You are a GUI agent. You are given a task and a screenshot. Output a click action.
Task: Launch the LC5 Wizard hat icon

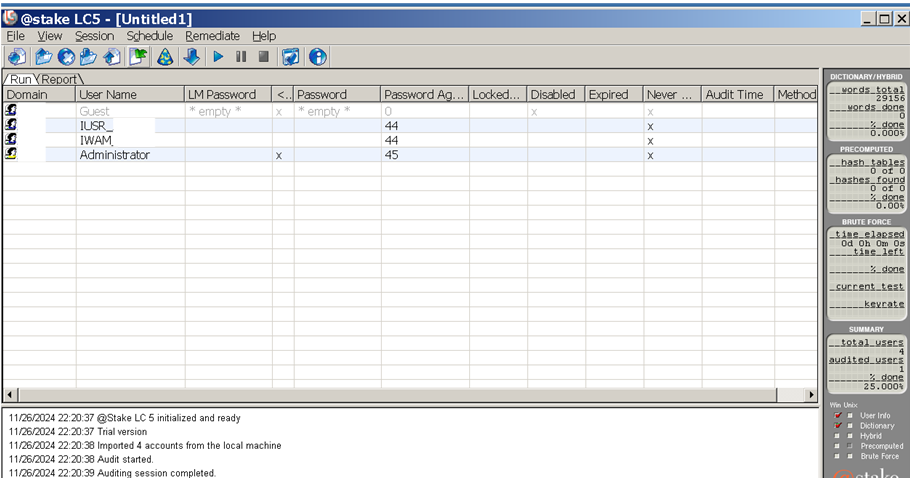click(165, 57)
